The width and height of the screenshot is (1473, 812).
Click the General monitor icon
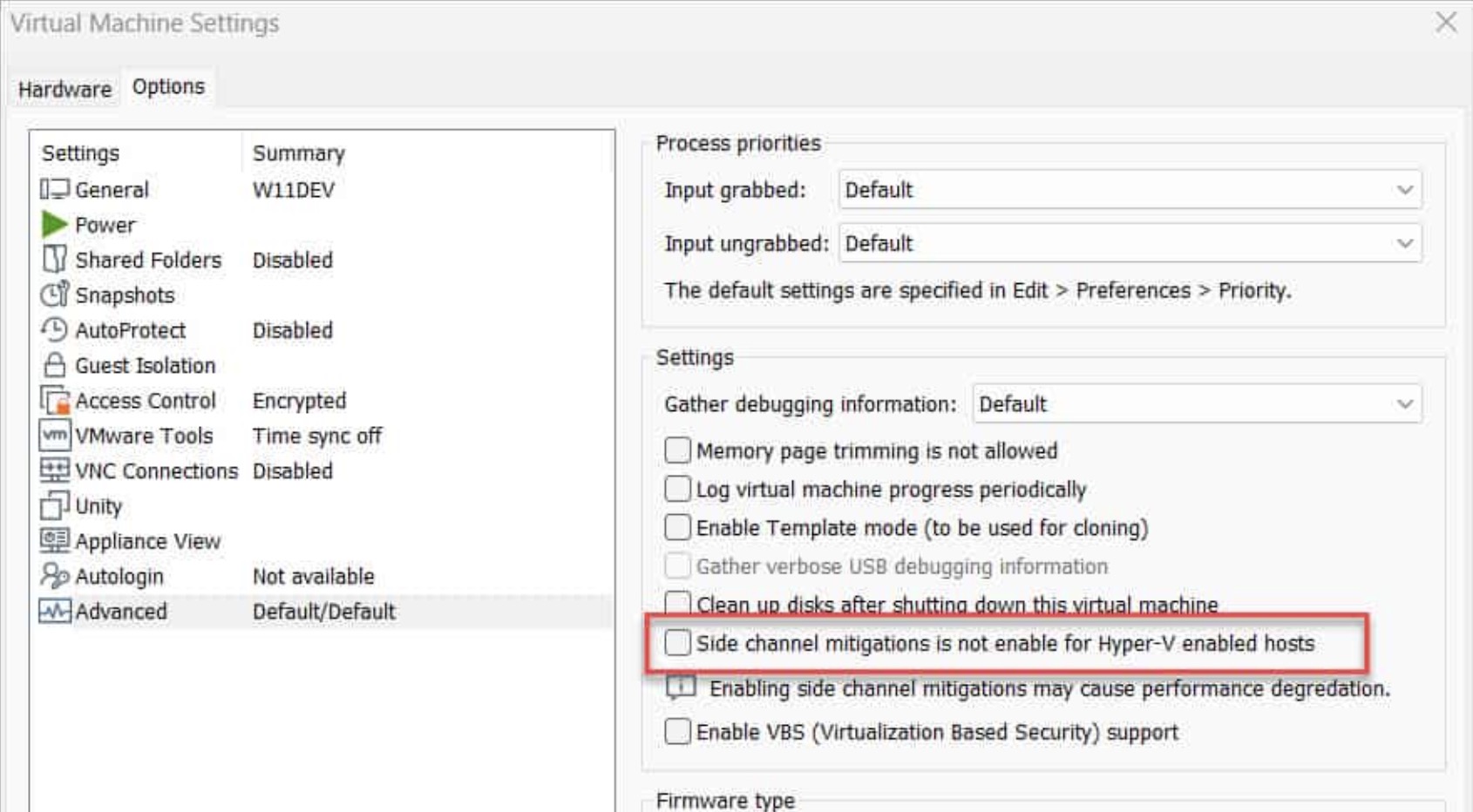(54, 189)
